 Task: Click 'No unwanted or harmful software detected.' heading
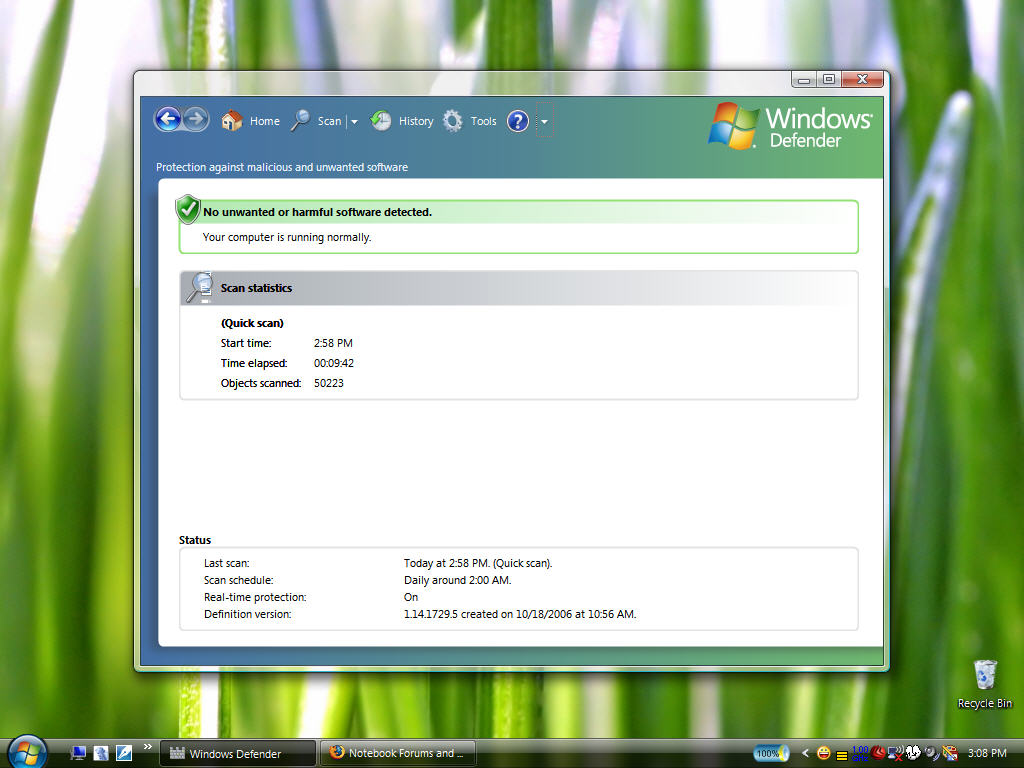[x=317, y=212]
